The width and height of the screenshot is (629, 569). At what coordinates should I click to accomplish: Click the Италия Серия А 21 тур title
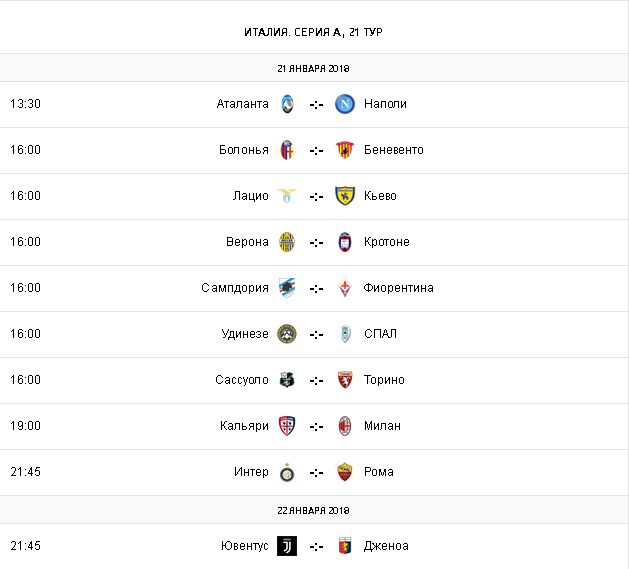313,32
